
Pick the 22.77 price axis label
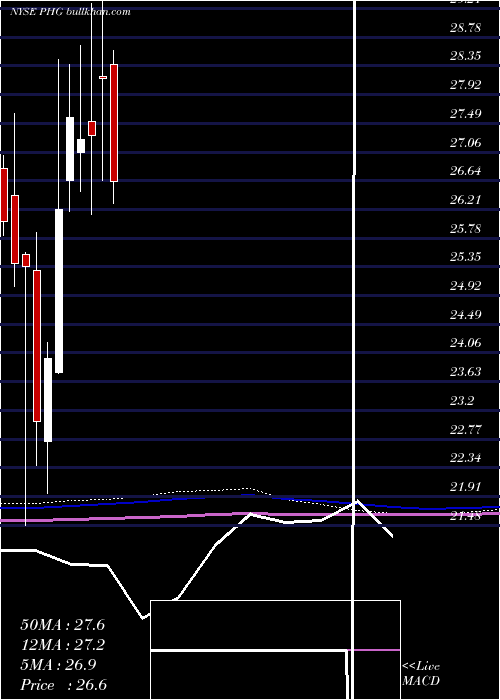click(465, 429)
